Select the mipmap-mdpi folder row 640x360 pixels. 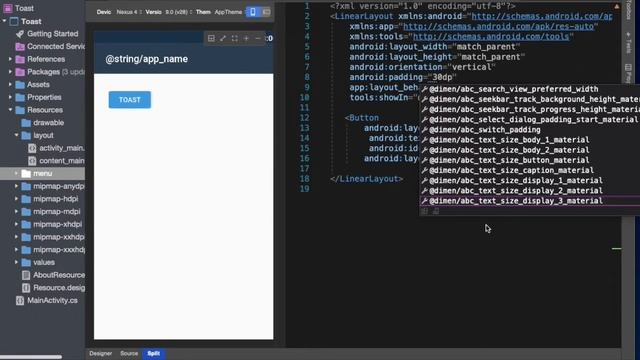pos(42,211)
